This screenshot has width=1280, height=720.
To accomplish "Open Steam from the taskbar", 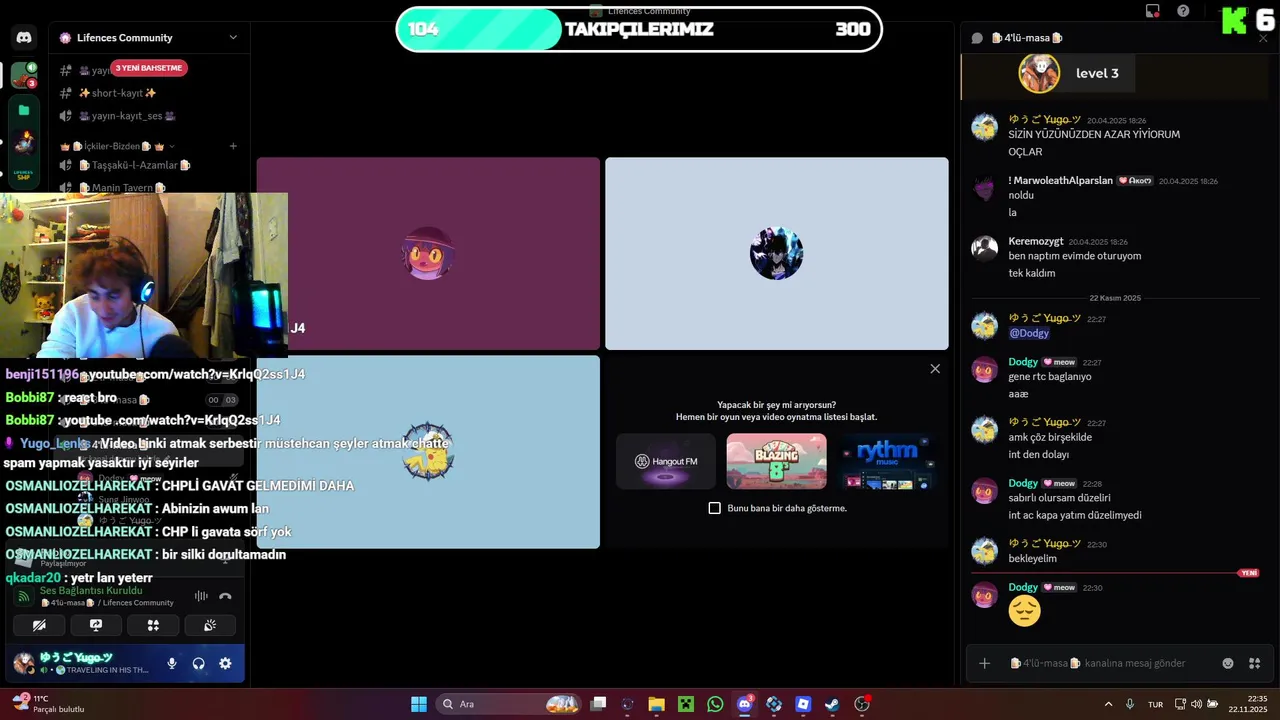I will pos(832,704).
